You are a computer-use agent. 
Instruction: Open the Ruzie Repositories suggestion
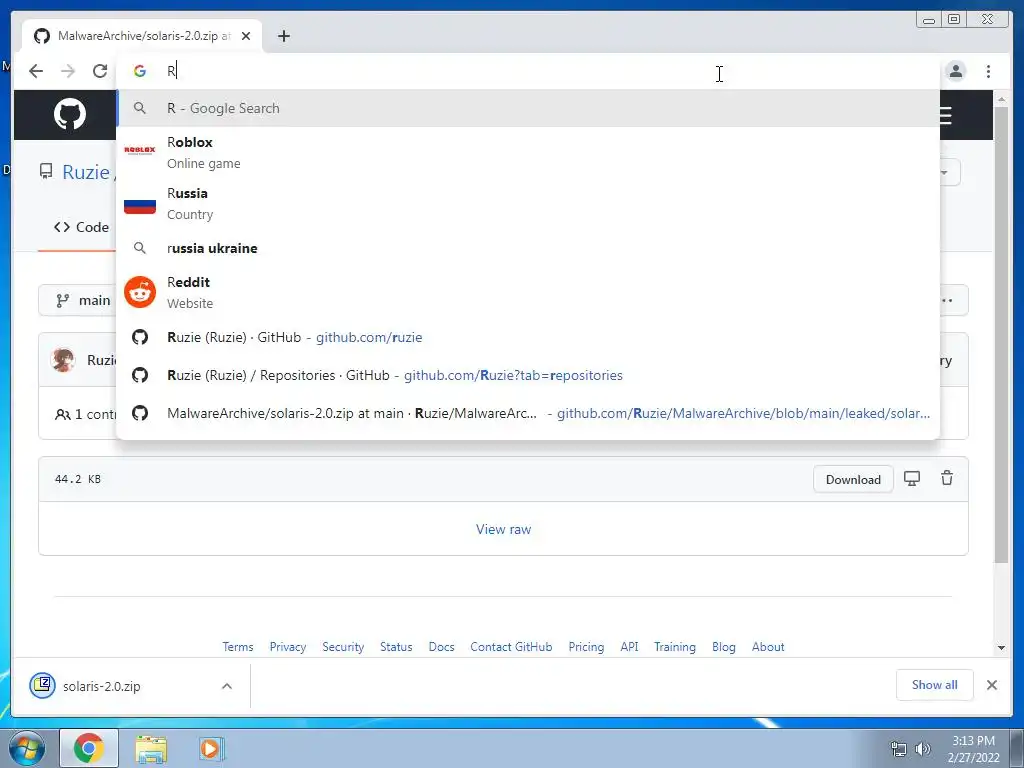528,375
